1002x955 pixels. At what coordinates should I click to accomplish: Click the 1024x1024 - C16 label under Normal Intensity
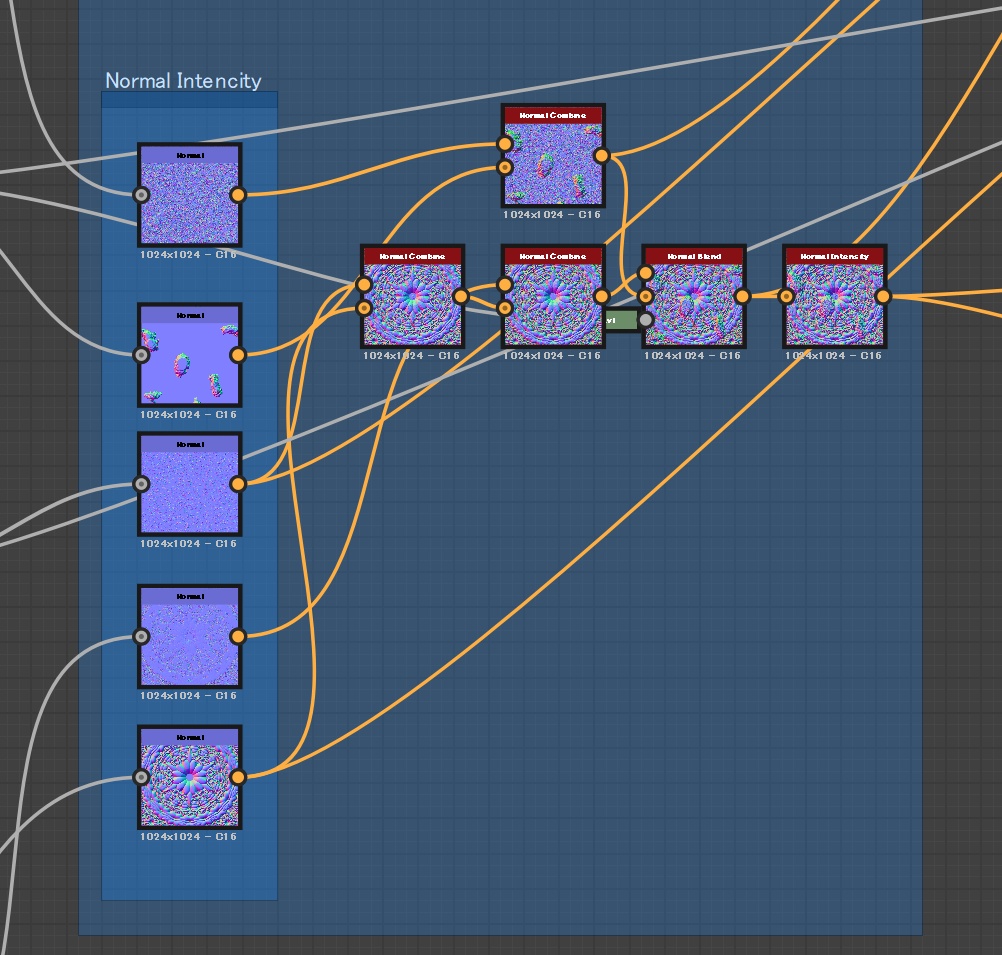[x=834, y=354]
